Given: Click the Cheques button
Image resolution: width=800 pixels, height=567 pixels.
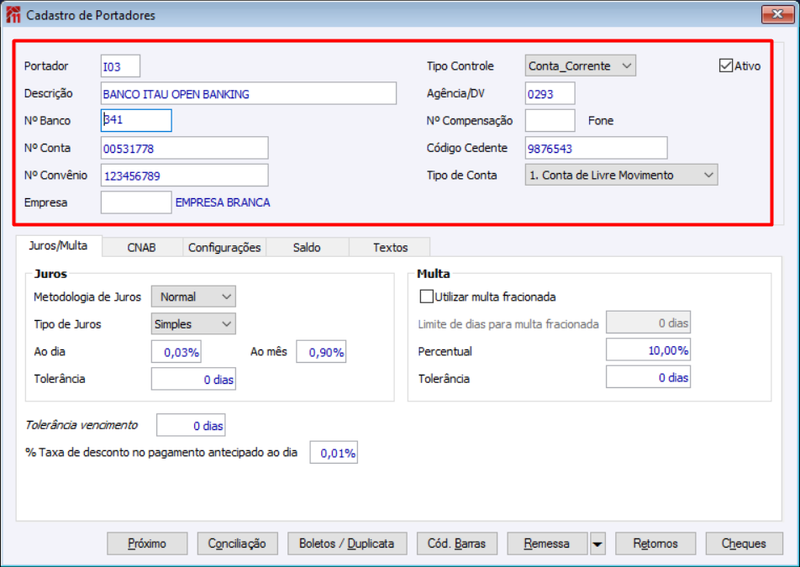Looking at the screenshot, I should pyautogui.click(x=743, y=544).
